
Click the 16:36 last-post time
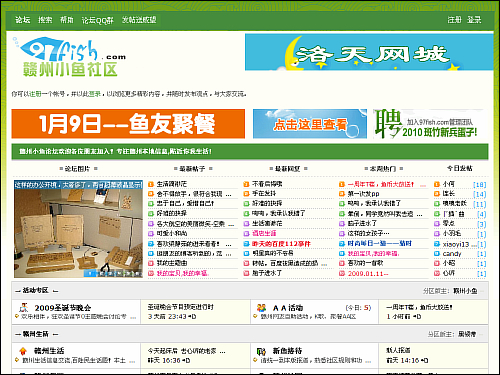[x=171, y=360]
